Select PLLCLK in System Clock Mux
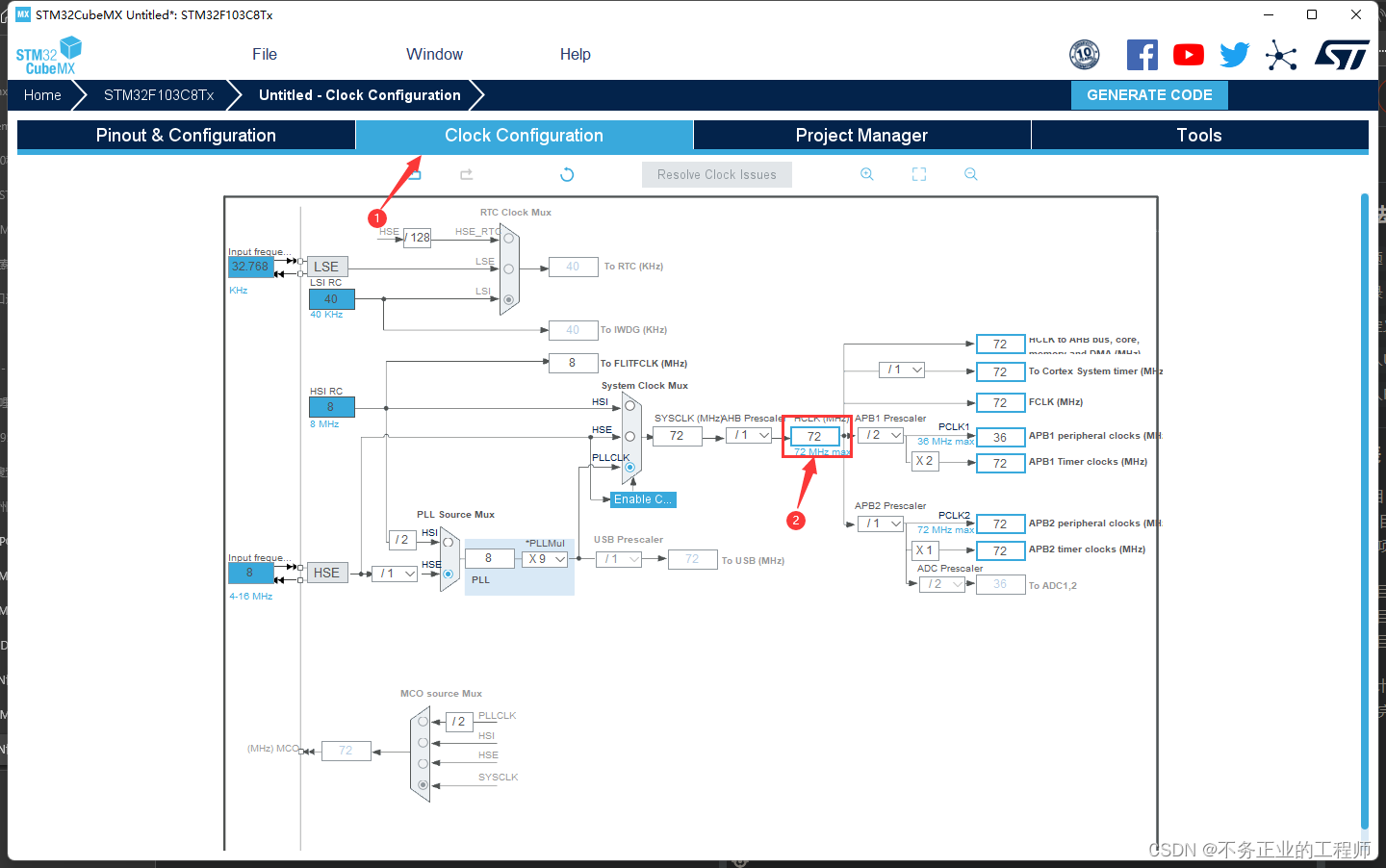1386x868 pixels. point(629,468)
